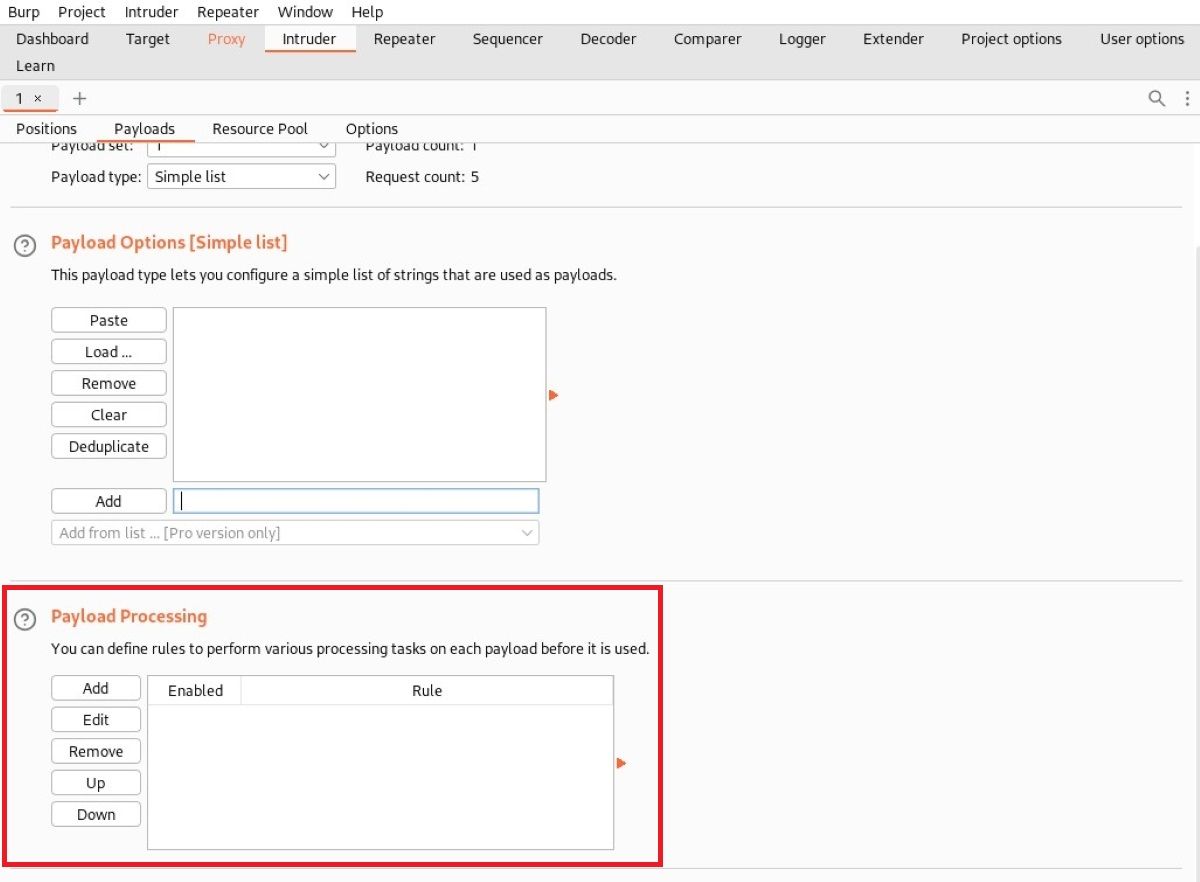
Task: Switch to the Target tab
Action: click(148, 39)
